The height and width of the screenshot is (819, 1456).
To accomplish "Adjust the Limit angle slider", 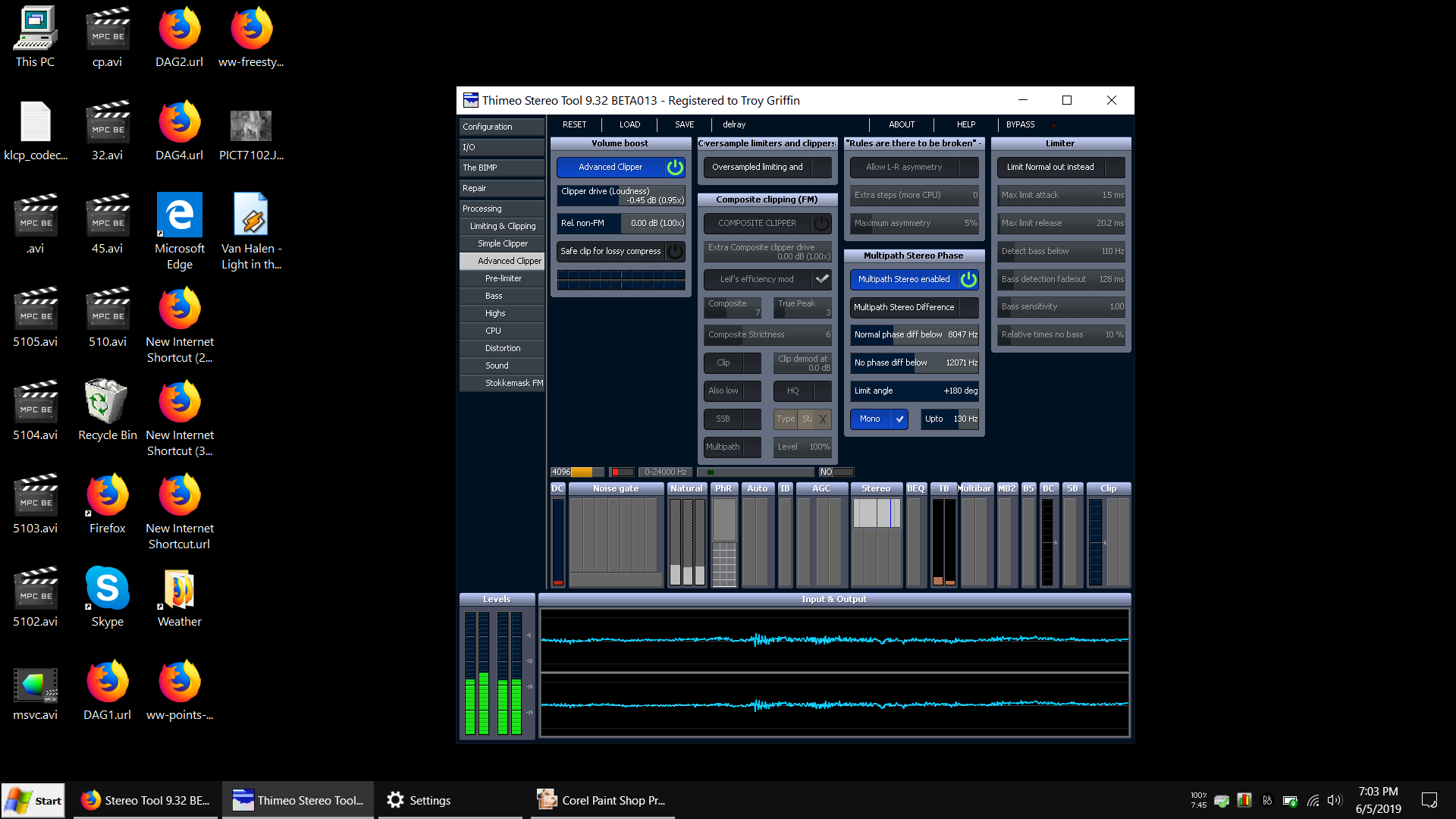I will point(914,391).
